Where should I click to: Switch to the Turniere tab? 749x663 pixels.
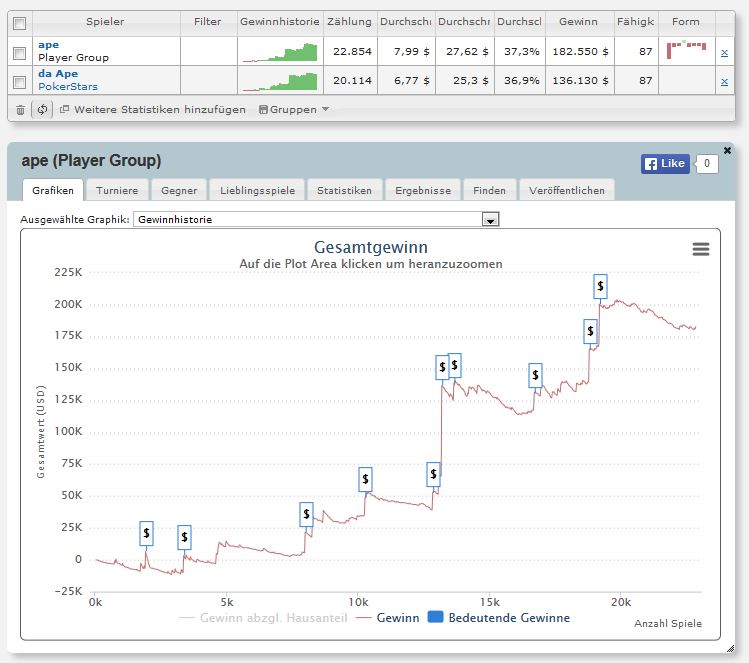(117, 190)
